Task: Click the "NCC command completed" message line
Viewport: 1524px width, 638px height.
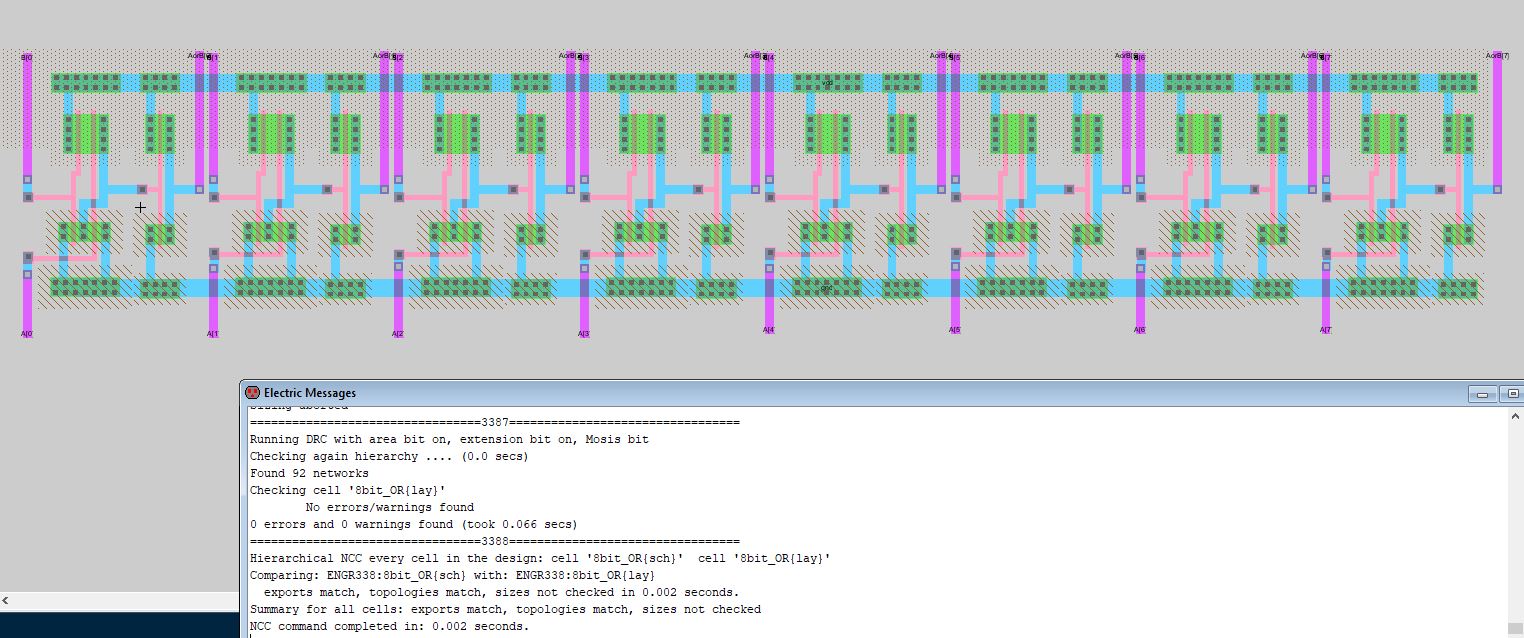Action: point(389,626)
